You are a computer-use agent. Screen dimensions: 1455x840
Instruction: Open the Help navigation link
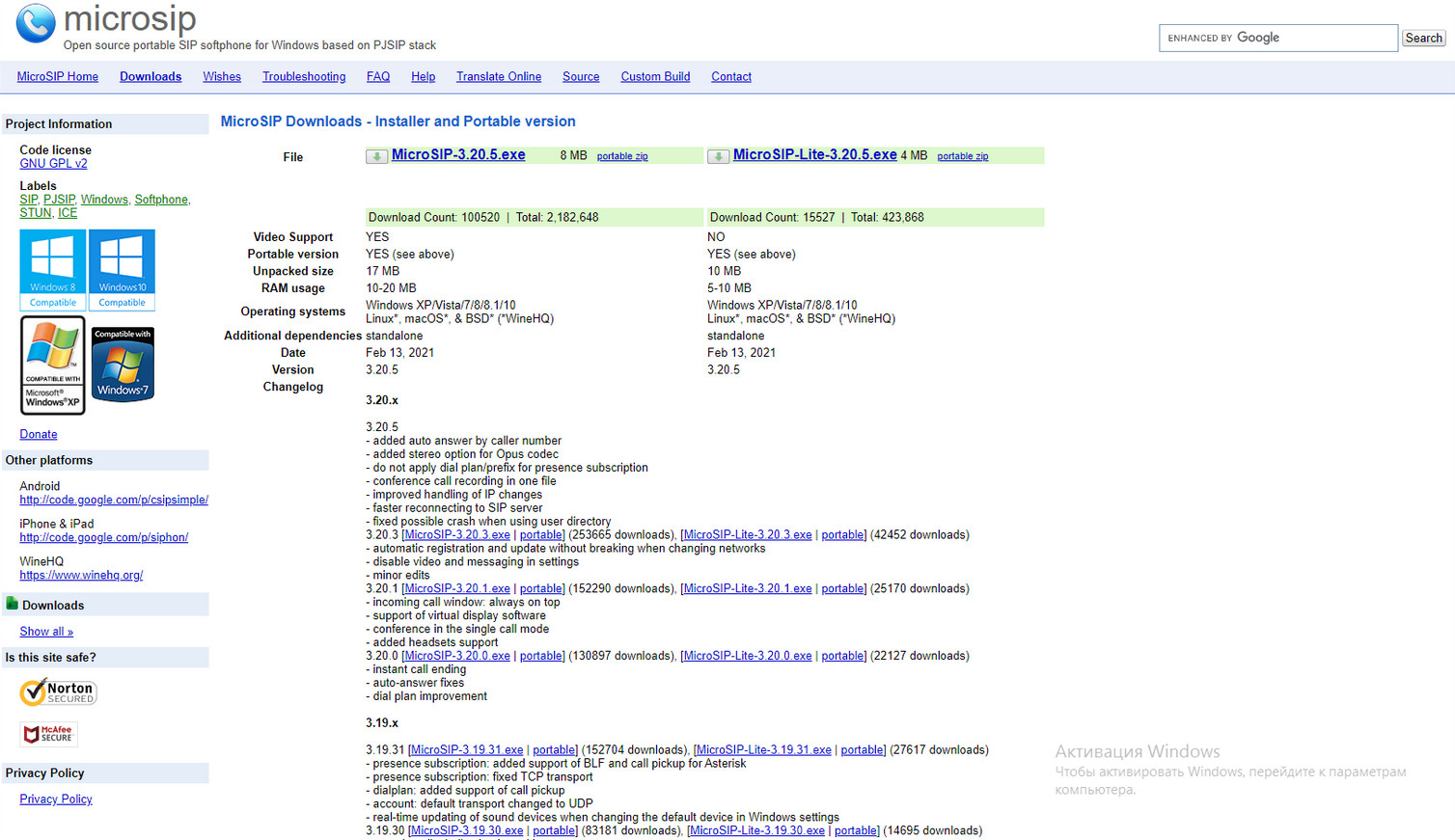pyautogui.click(x=423, y=77)
